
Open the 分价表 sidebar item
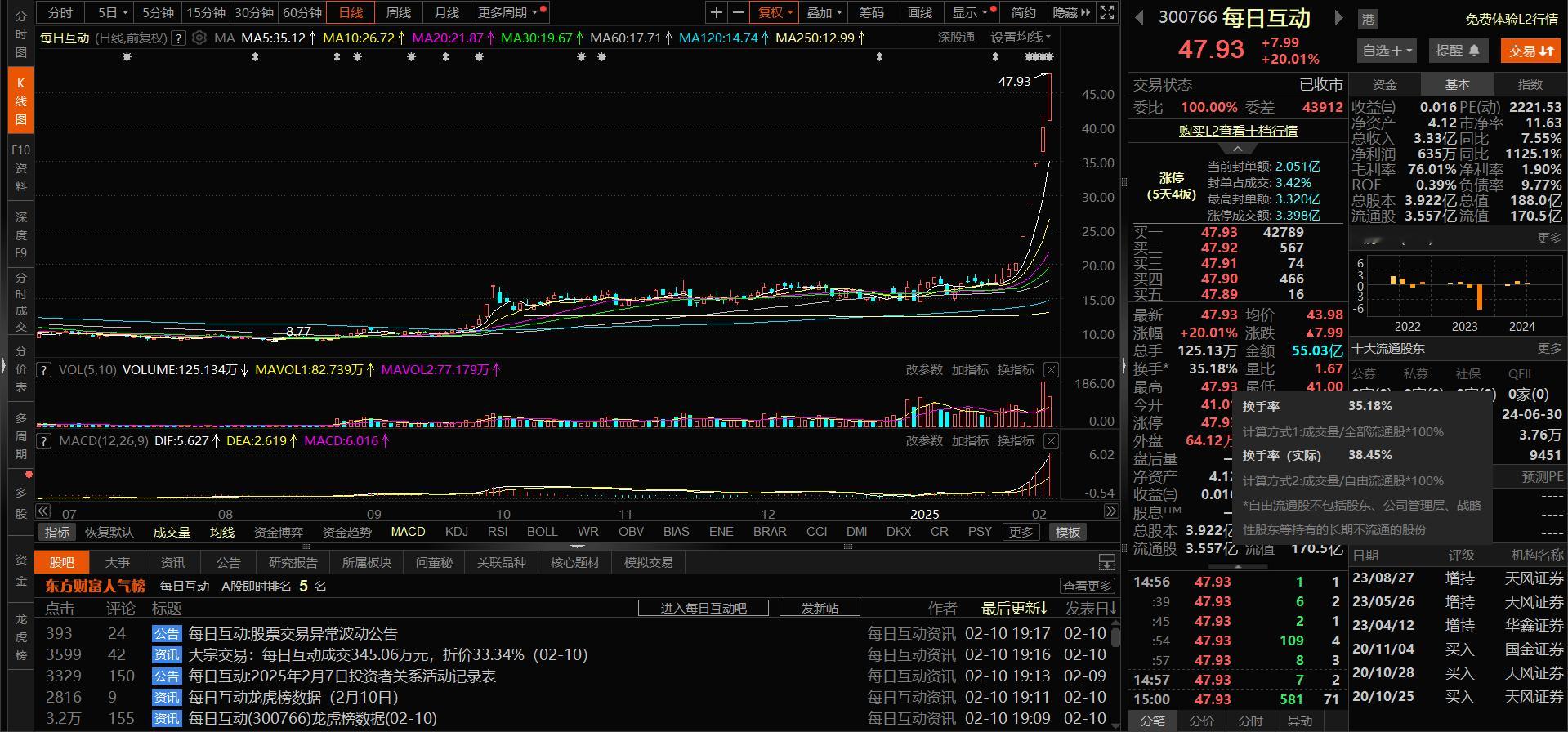tap(21, 369)
